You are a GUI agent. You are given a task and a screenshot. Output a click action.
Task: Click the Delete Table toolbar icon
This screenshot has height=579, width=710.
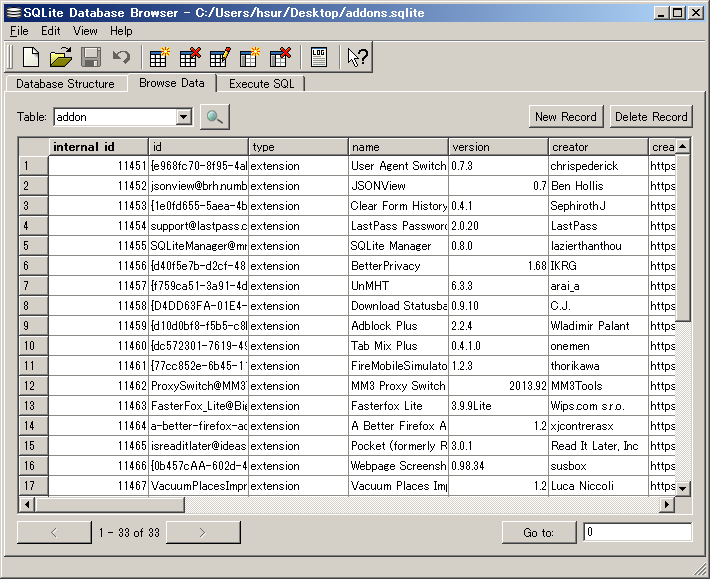coord(189,57)
